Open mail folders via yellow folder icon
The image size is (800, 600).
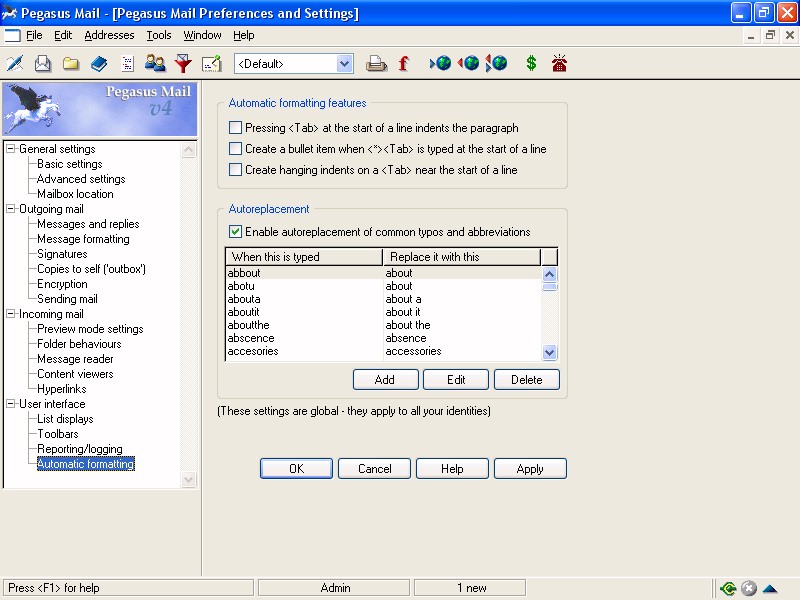point(71,63)
